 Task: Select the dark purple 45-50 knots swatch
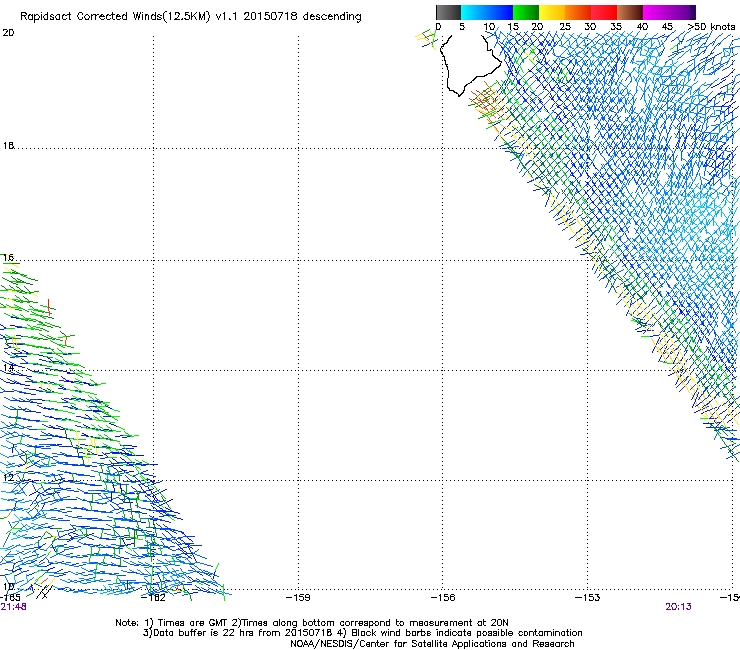(682, 12)
